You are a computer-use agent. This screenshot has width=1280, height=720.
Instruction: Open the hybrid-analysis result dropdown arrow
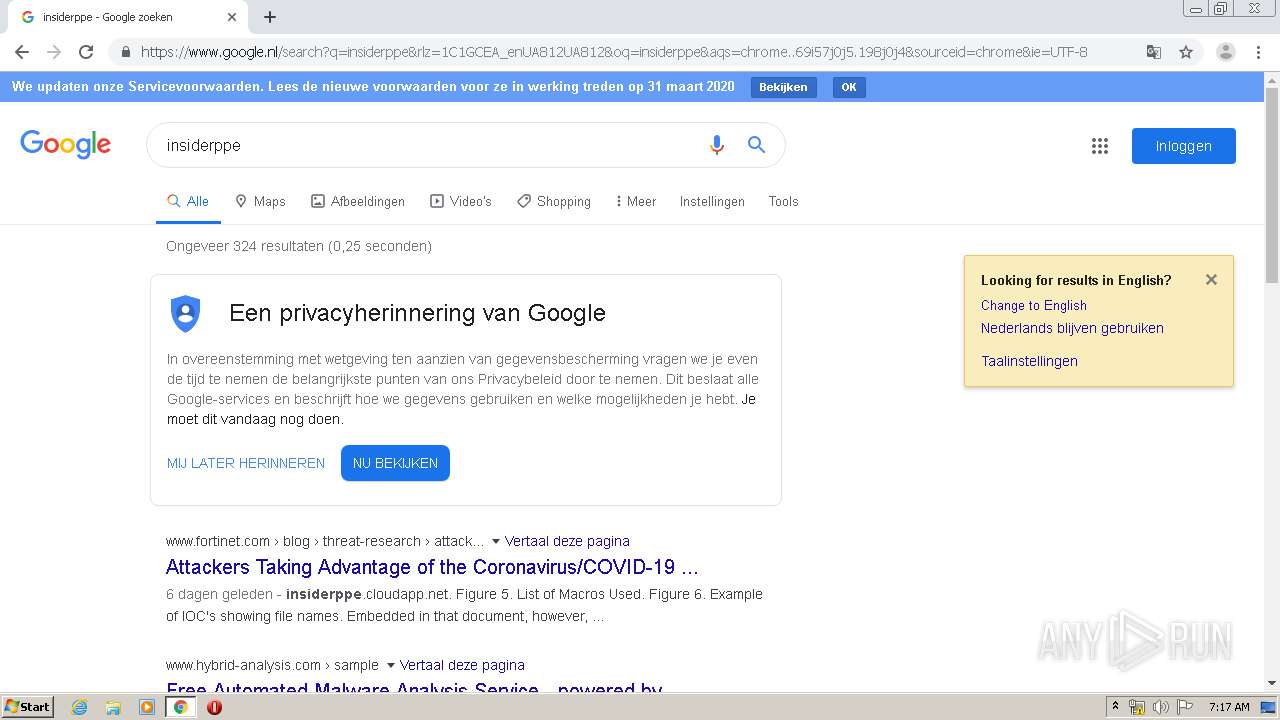pos(390,665)
